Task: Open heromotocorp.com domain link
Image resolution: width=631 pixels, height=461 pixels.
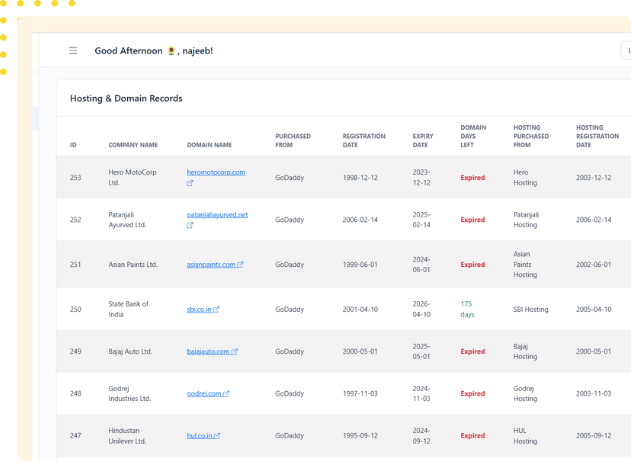Action: coord(216,172)
